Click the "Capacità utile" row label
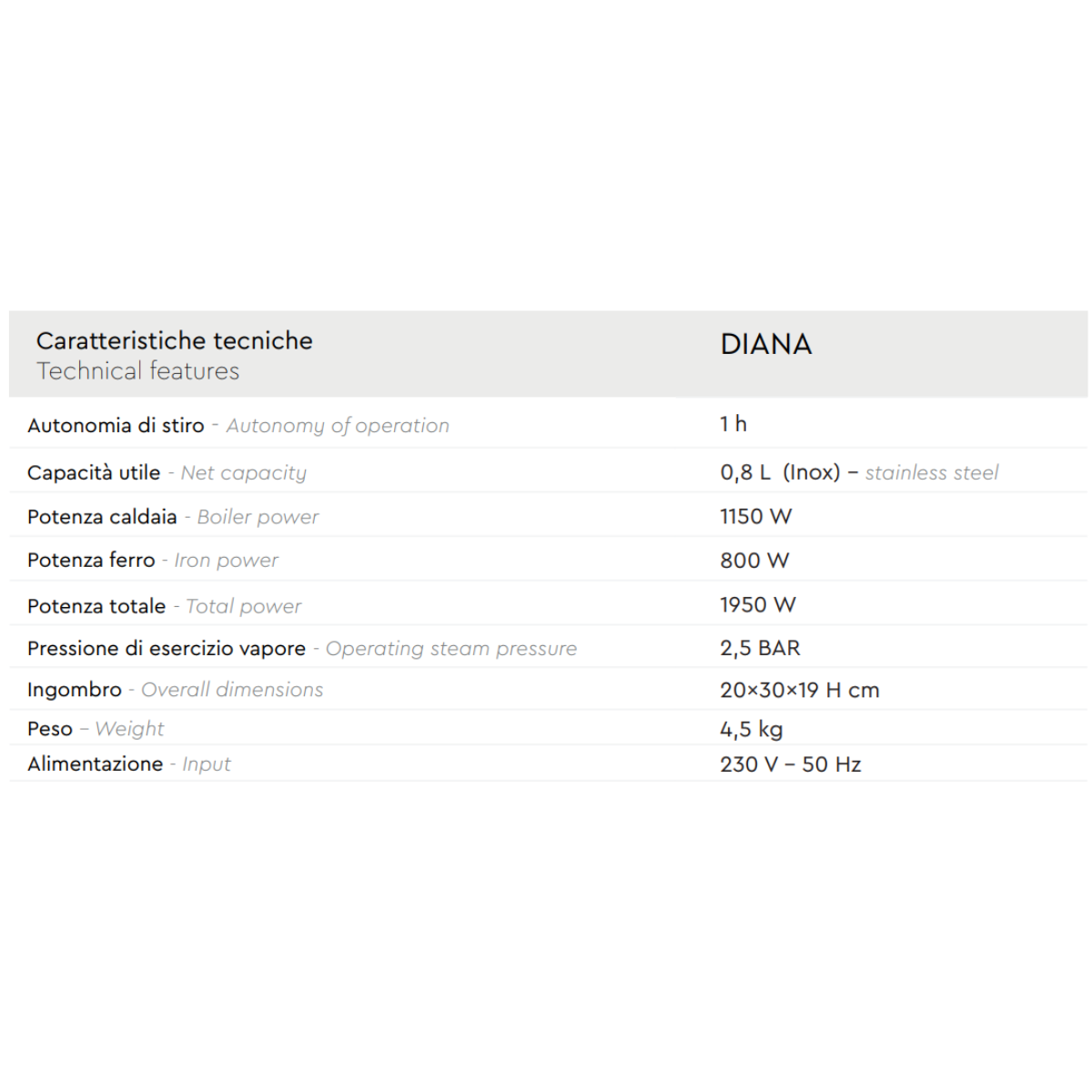Screen dimensions: 1092x1092 pyautogui.click(x=94, y=472)
